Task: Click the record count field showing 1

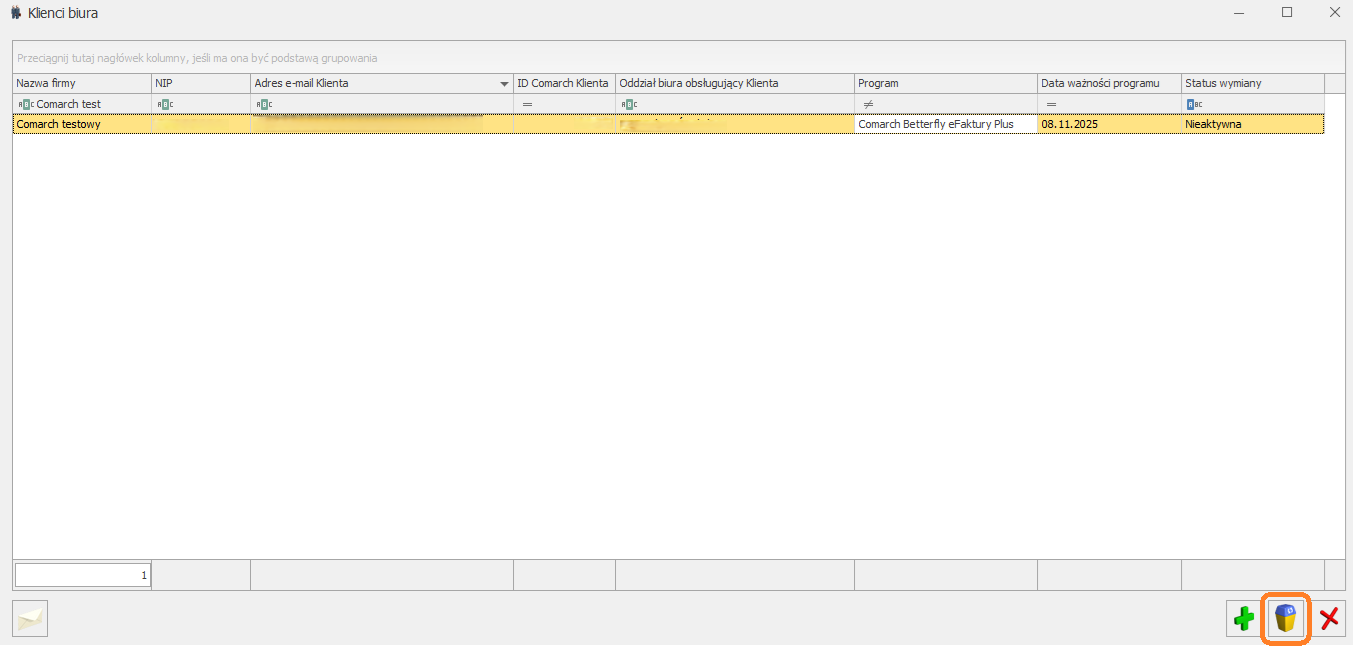Action: (x=83, y=575)
